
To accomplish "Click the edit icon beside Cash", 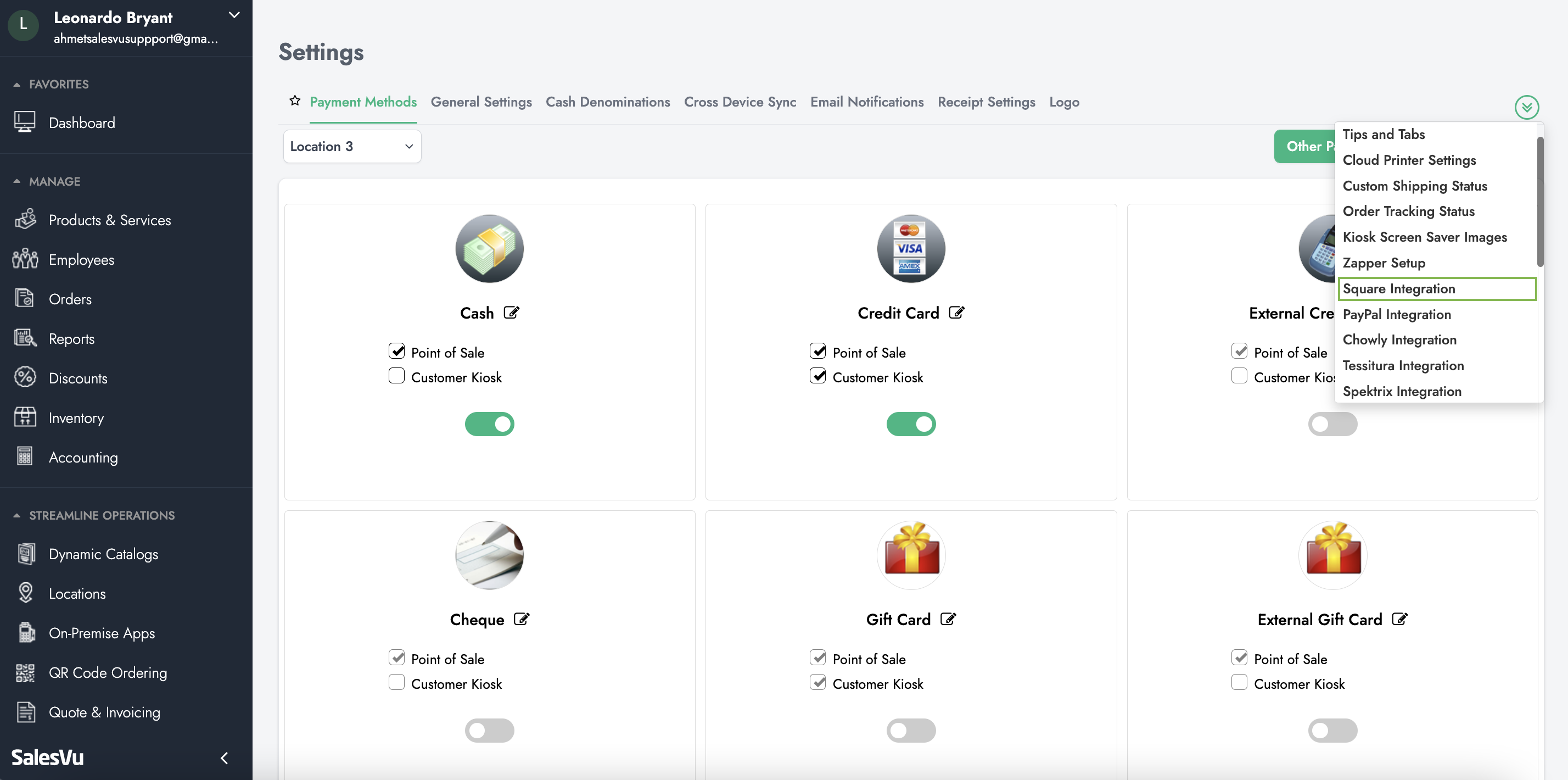I will tap(511, 313).
